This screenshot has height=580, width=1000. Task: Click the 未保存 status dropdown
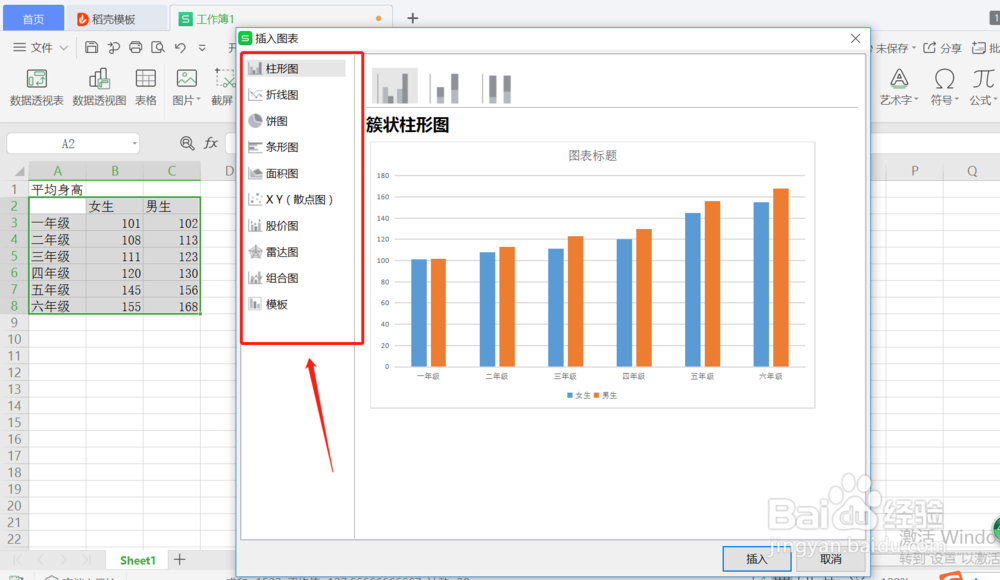894,48
